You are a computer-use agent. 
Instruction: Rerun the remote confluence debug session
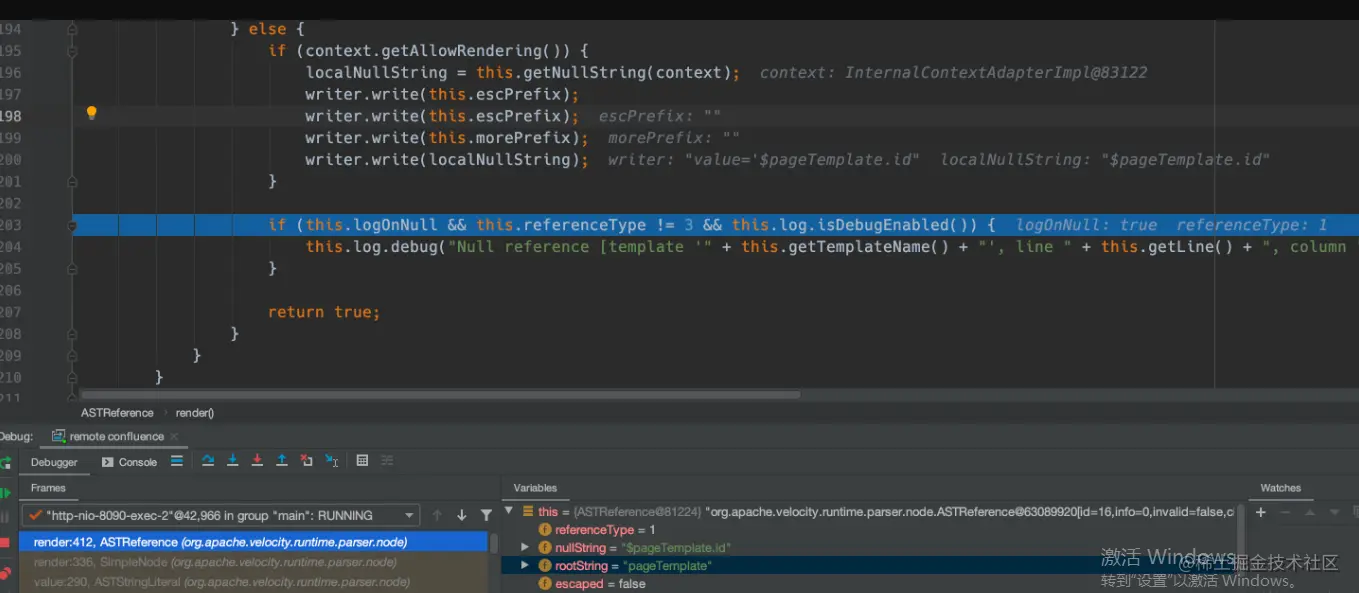[5, 463]
